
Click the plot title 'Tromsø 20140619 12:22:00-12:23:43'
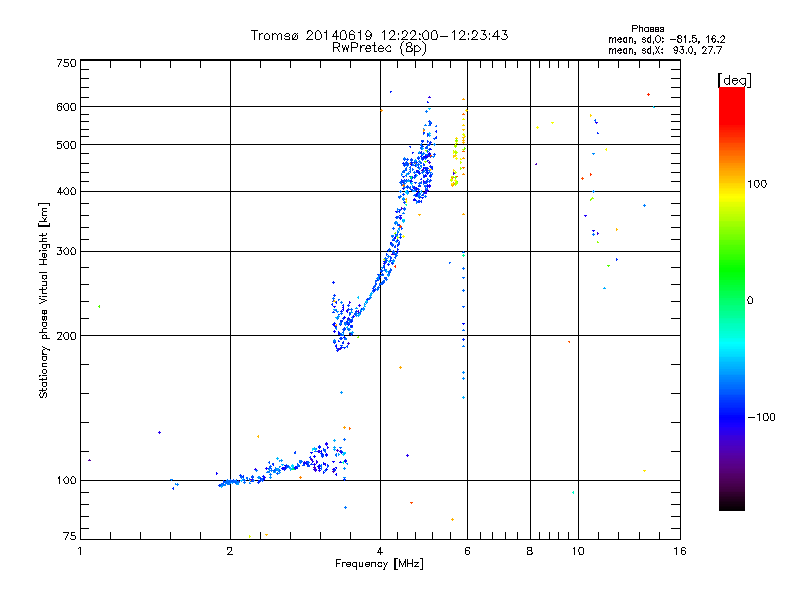point(379,35)
